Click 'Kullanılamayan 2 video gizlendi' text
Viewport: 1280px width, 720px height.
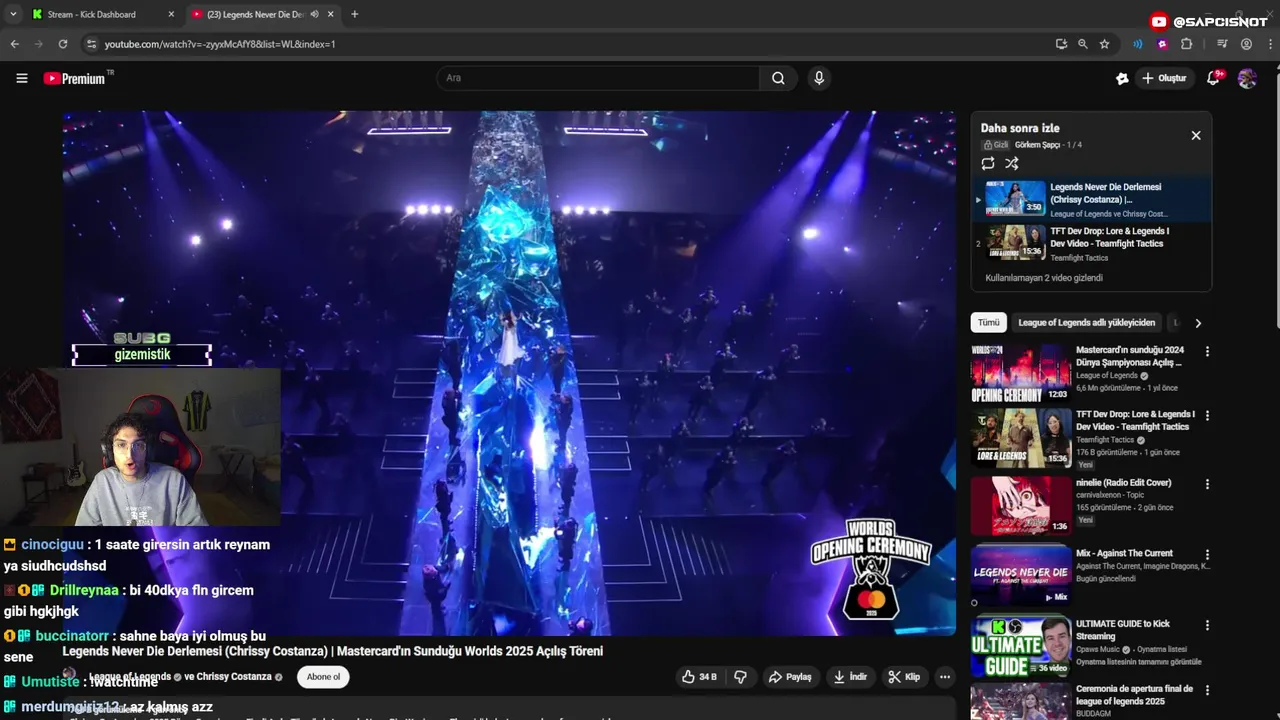point(1044,278)
